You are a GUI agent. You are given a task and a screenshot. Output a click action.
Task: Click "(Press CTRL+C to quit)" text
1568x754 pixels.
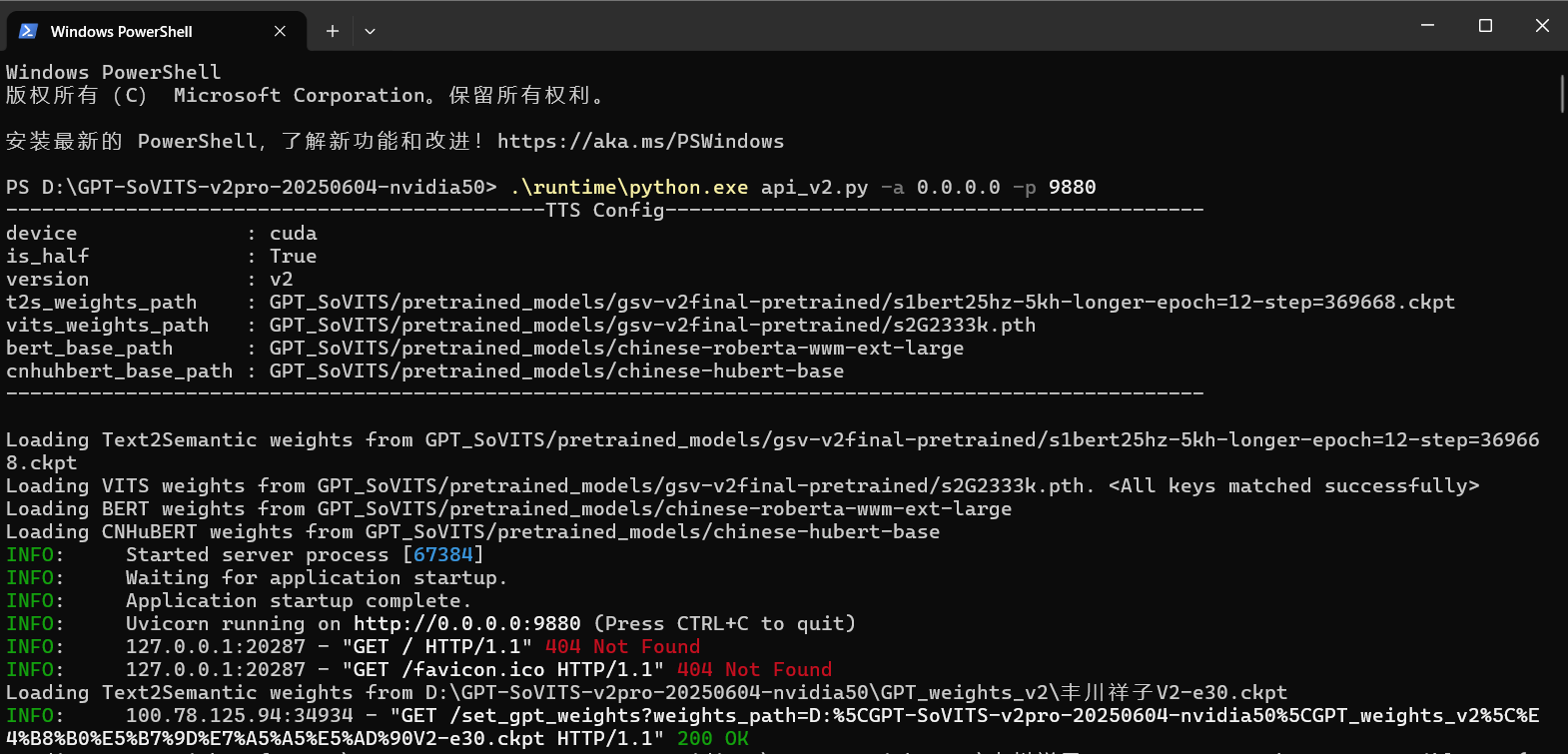725,623
